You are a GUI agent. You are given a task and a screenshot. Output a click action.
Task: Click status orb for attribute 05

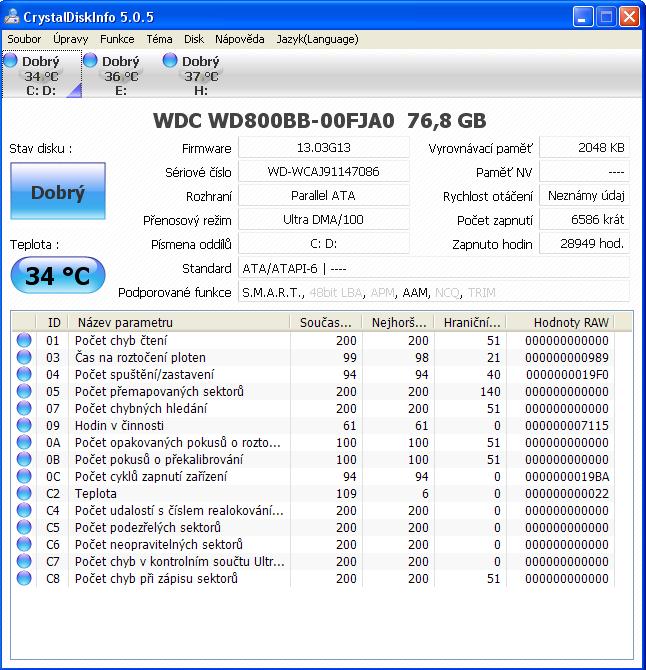(x=24, y=391)
